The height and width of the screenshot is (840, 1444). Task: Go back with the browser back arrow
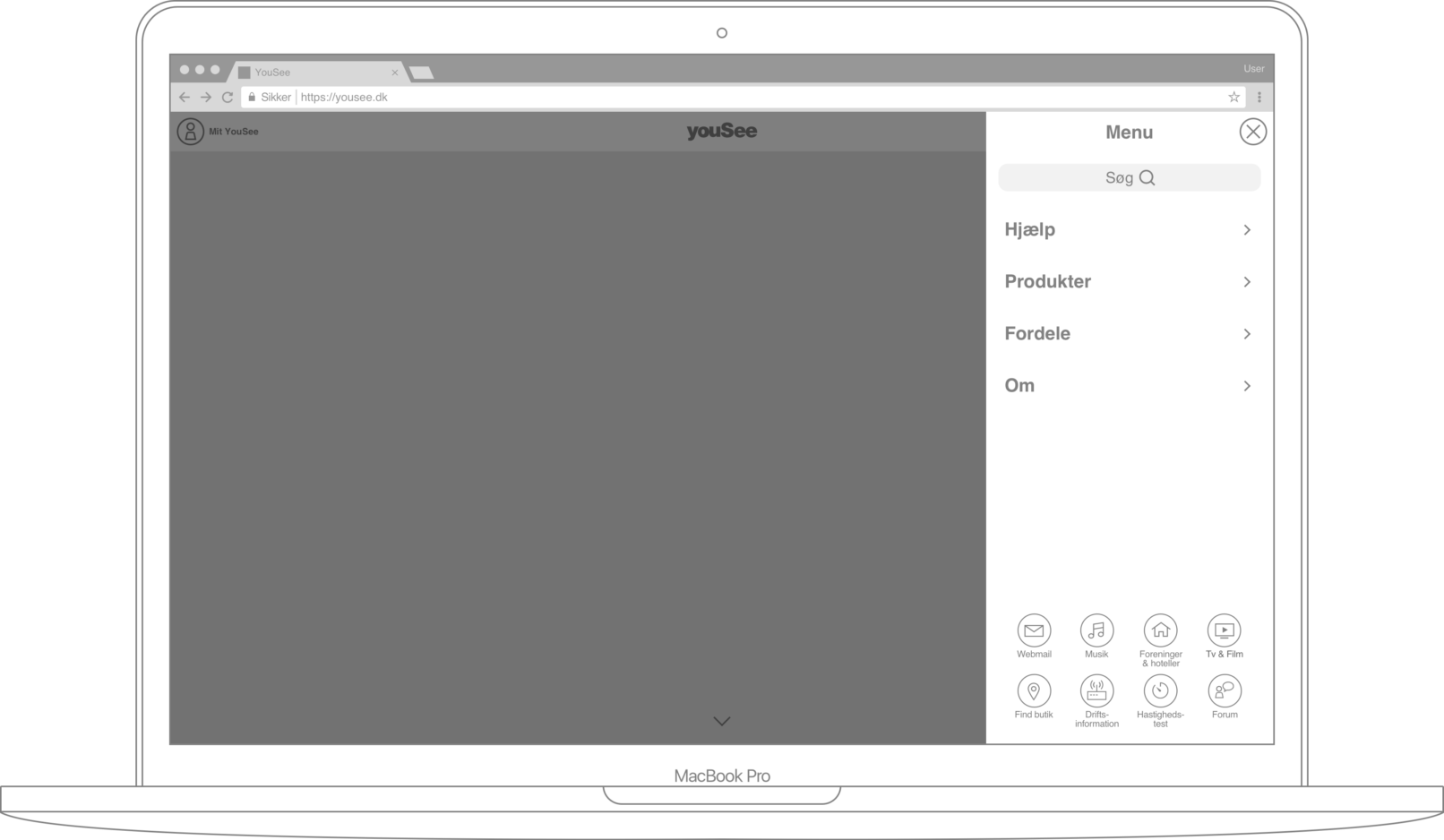coord(185,97)
